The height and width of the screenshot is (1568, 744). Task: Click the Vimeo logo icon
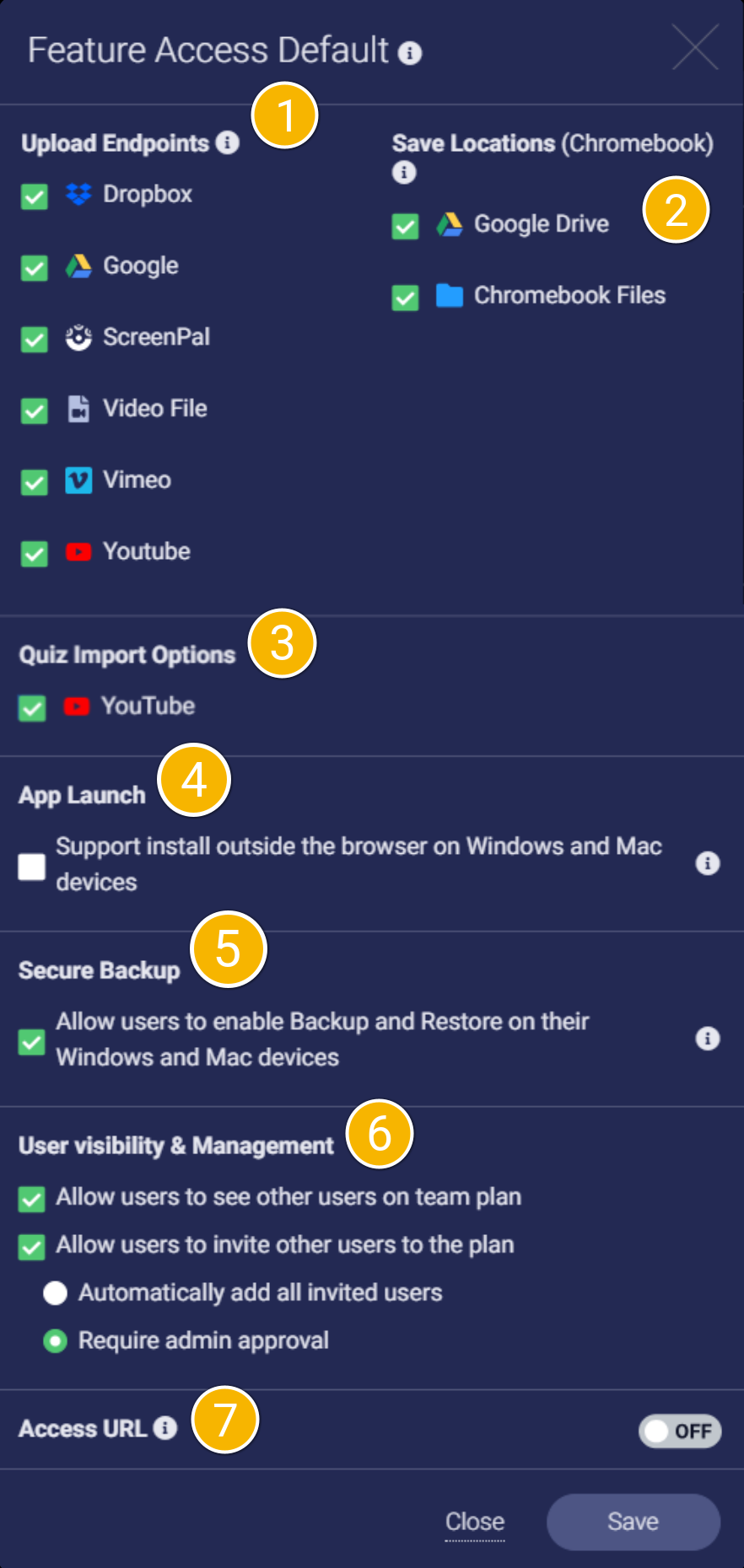pos(78,481)
